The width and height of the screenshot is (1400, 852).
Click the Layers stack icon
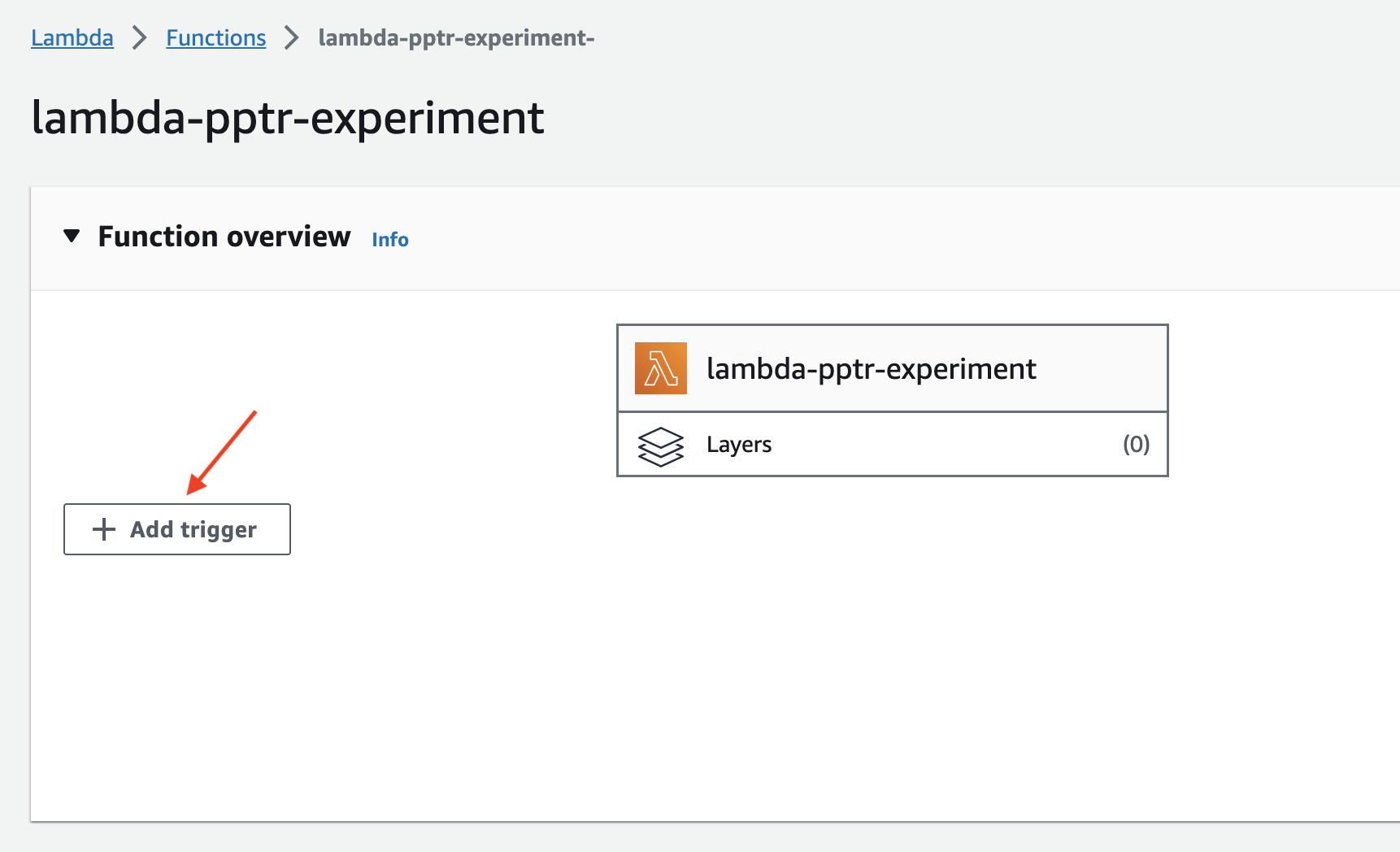pyautogui.click(x=660, y=446)
